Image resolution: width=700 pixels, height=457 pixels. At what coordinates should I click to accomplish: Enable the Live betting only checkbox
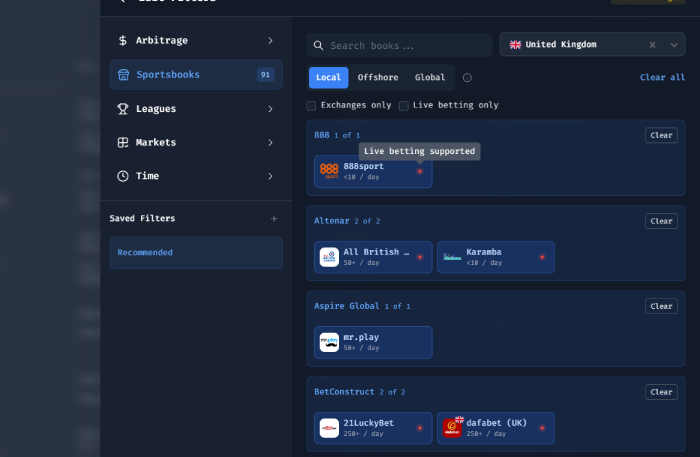coord(404,106)
